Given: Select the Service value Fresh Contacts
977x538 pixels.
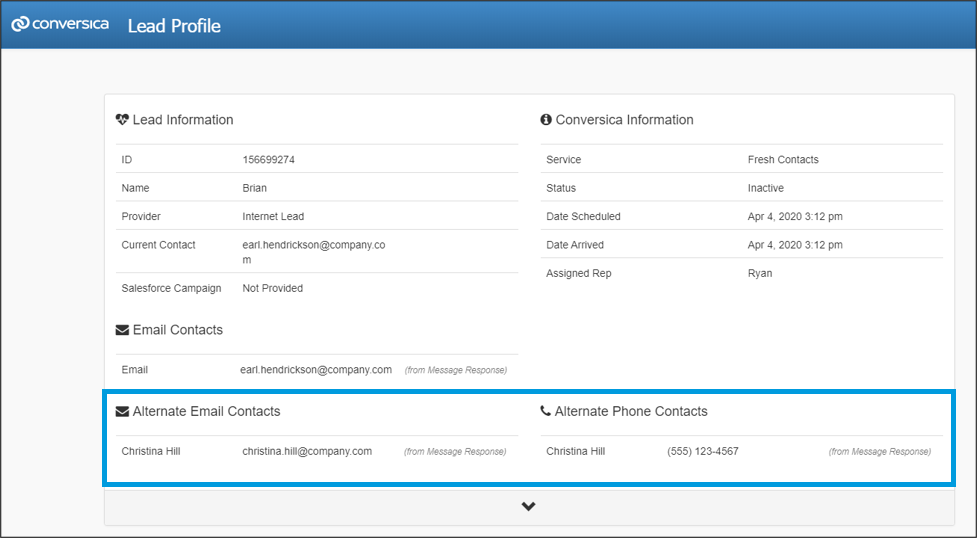Looking at the screenshot, I should [783, 160].
